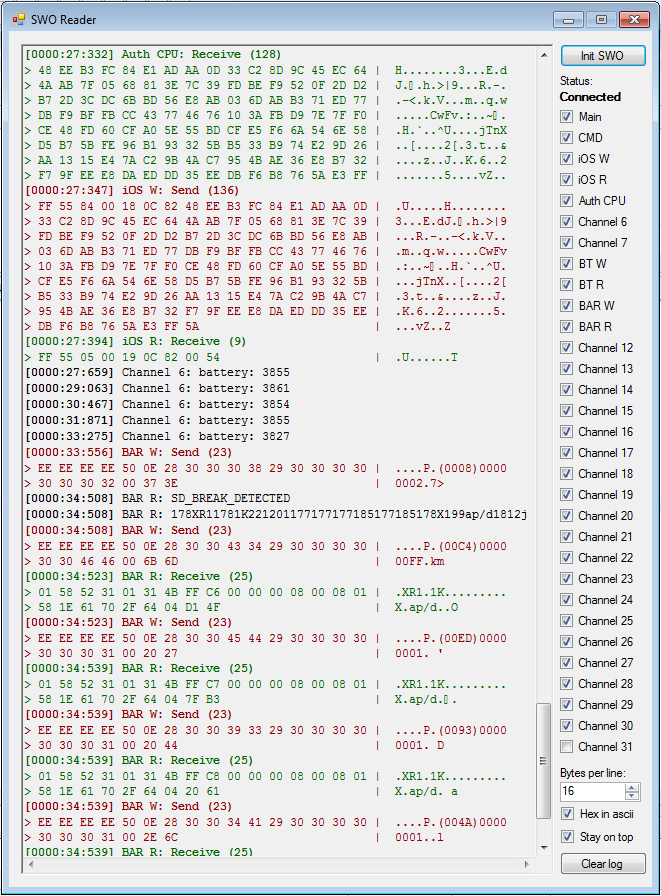Close the SWO Reader window
Screen dimensions: 661x896
634,20
